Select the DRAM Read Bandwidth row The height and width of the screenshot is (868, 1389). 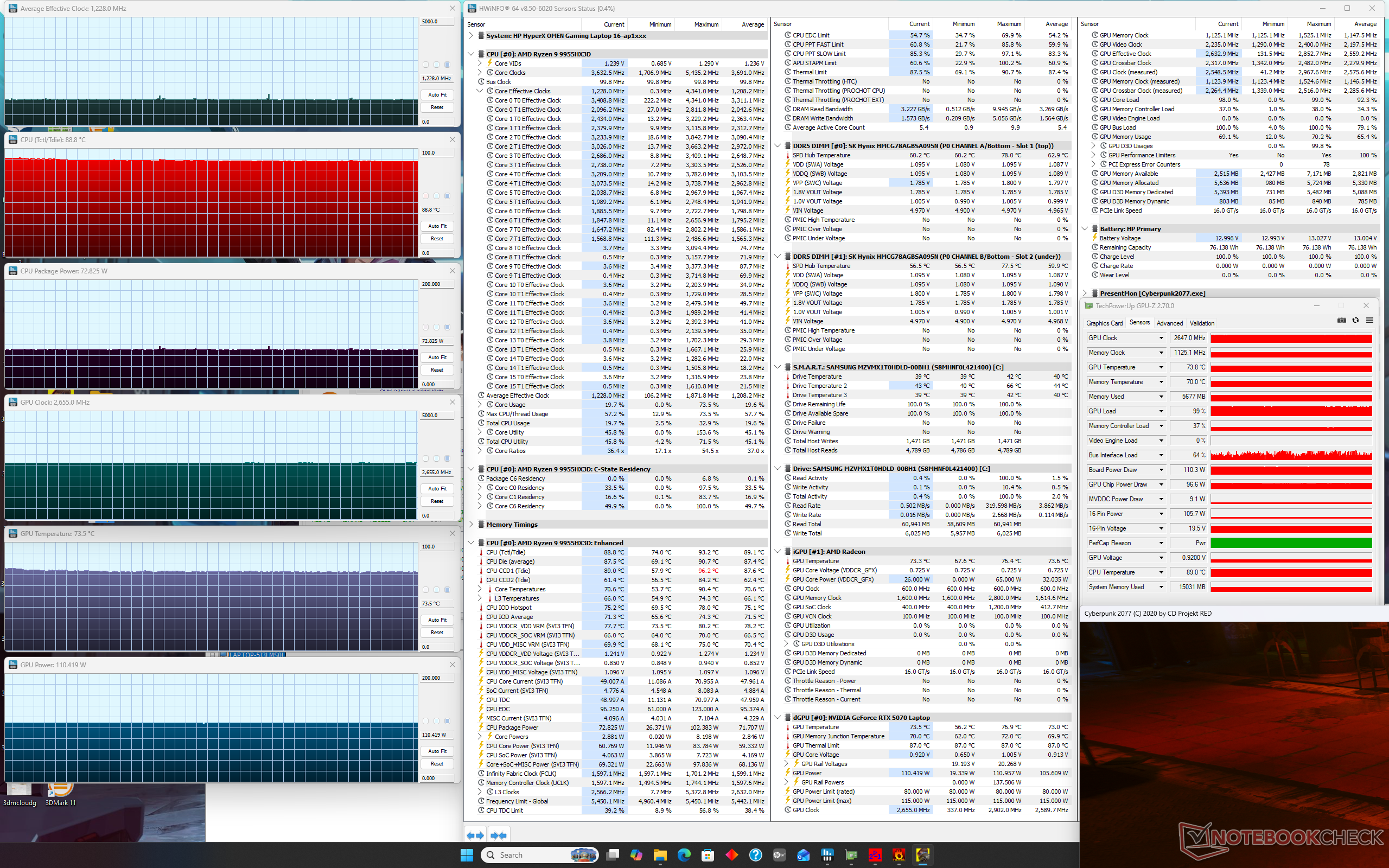pyautogui.click(x=923, y=109)
